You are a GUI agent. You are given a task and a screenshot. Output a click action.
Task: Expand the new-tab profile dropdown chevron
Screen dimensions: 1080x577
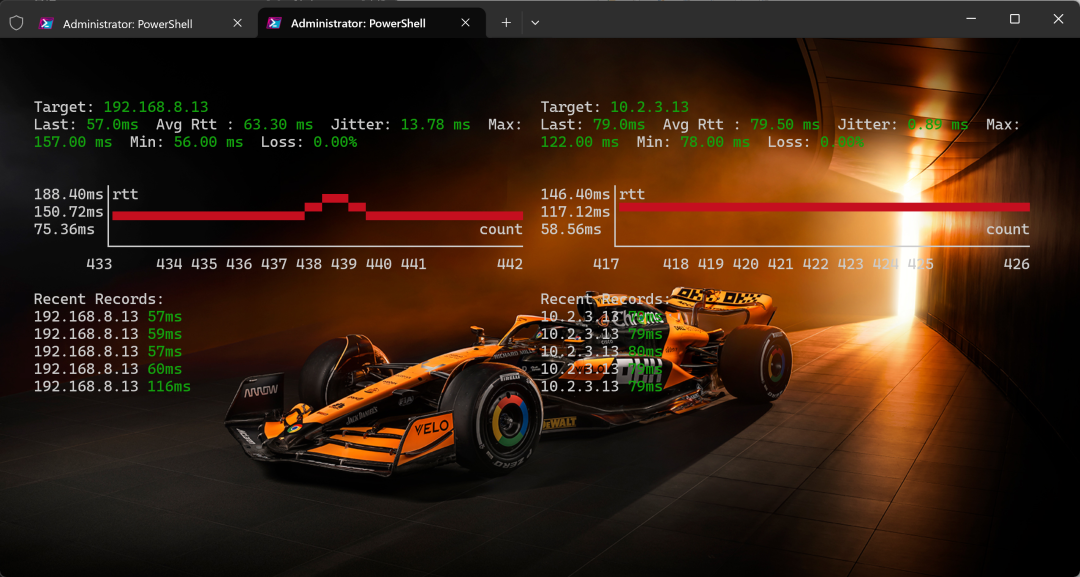[535, 23]
